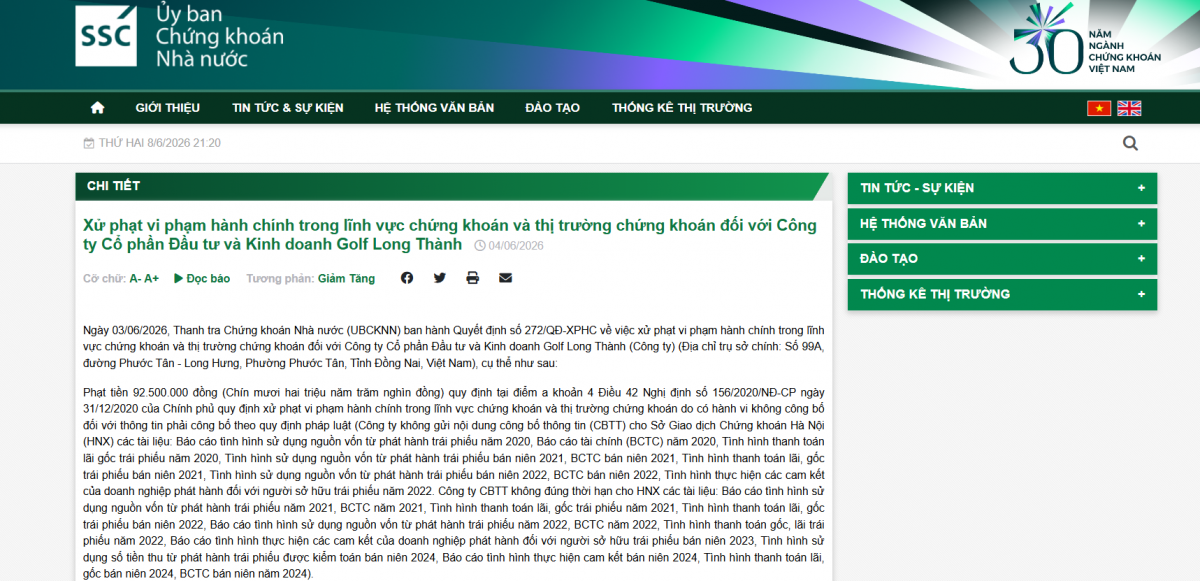
Task: Open the home page icon
Action: [x=97, y=108]
